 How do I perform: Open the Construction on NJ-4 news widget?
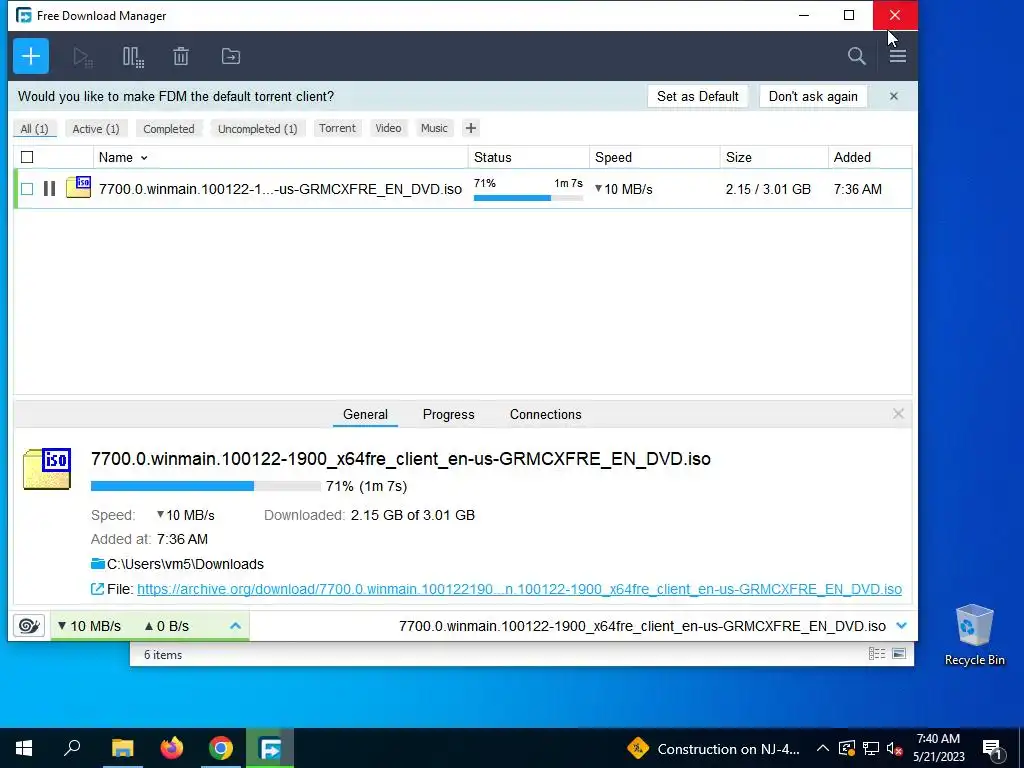click(714, 748)
